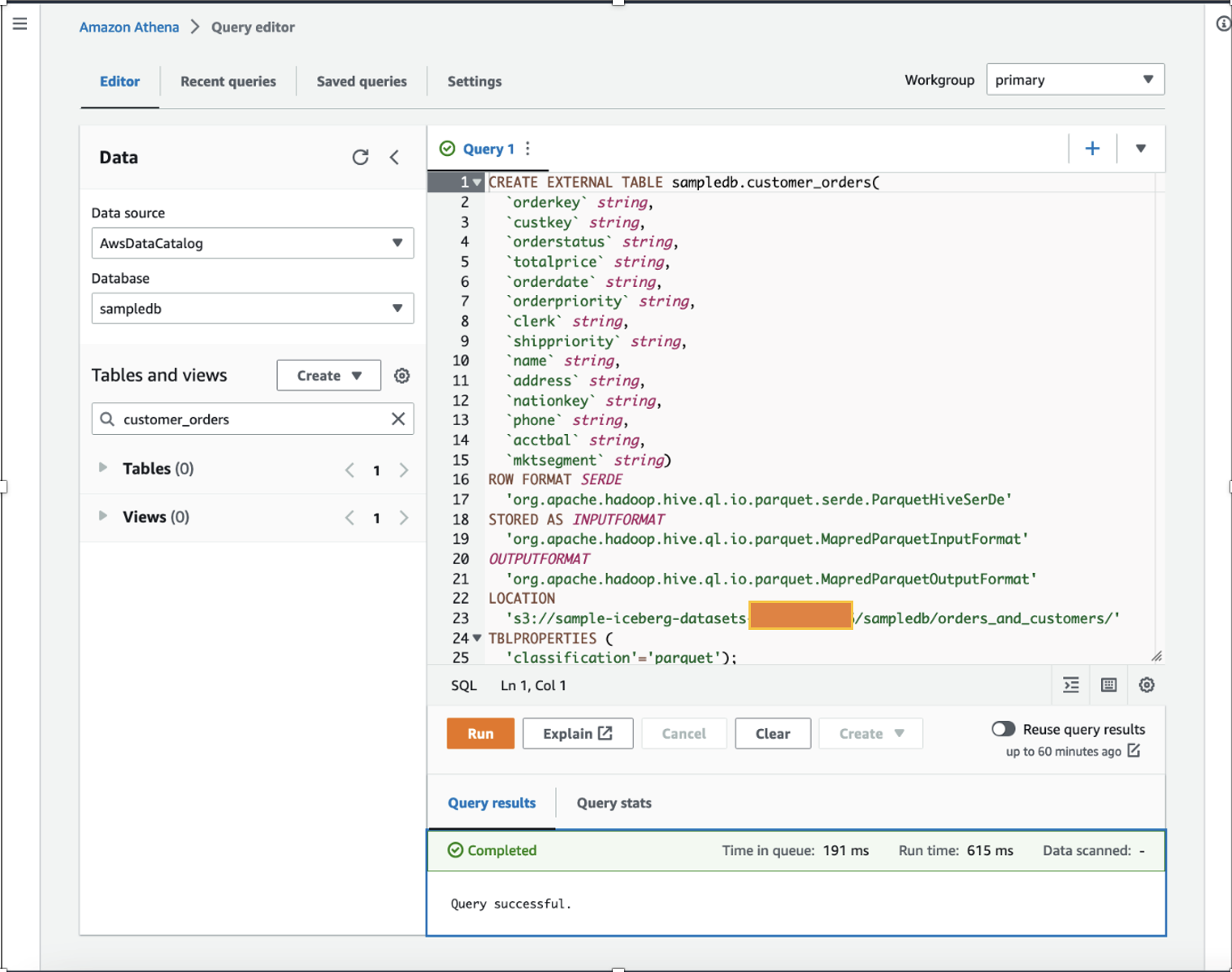1232x972 pixels.
Task: Click the Run time 615 ms value
Action: coord(990,850)
